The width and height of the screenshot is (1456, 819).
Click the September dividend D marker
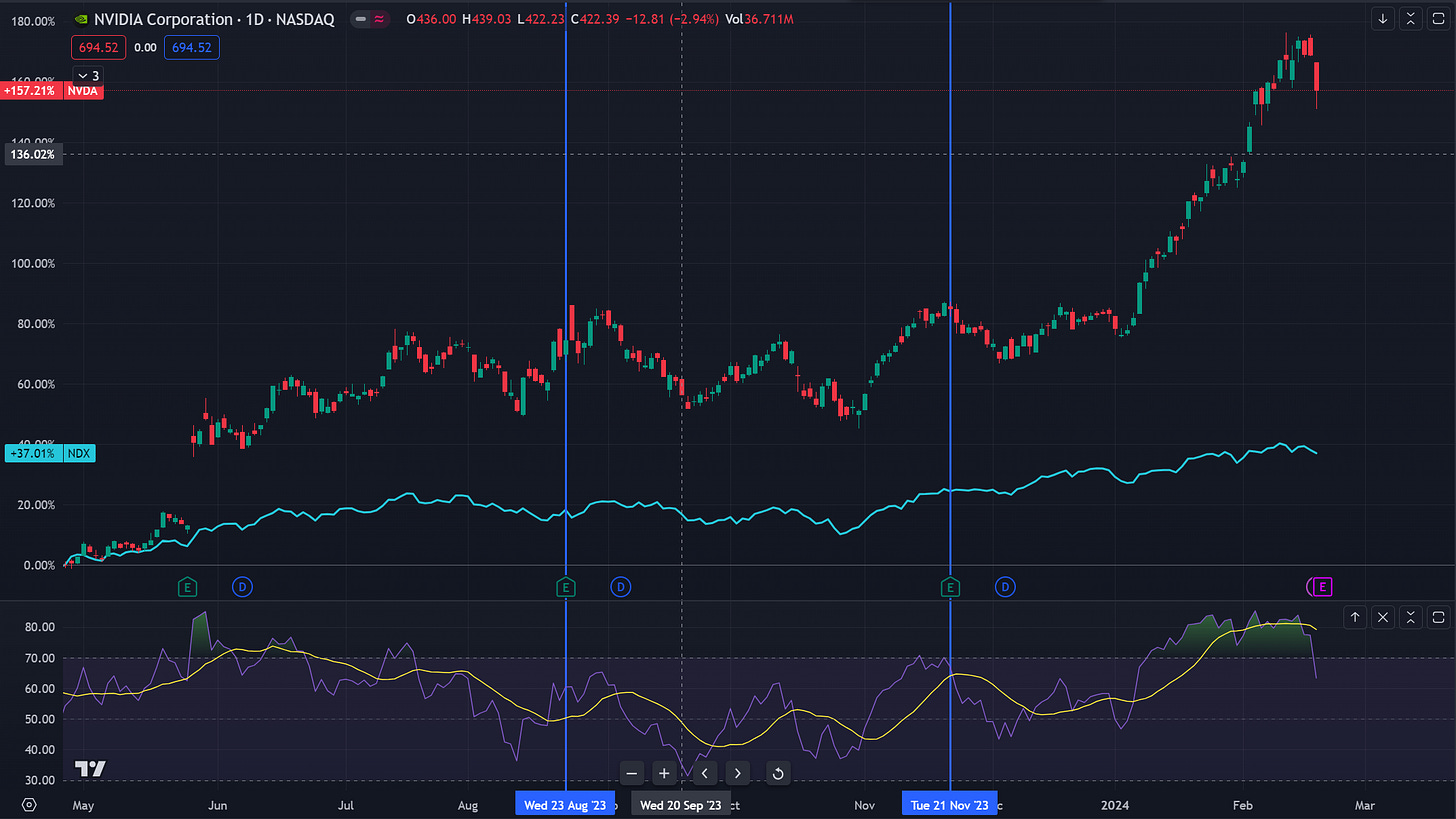621,587
